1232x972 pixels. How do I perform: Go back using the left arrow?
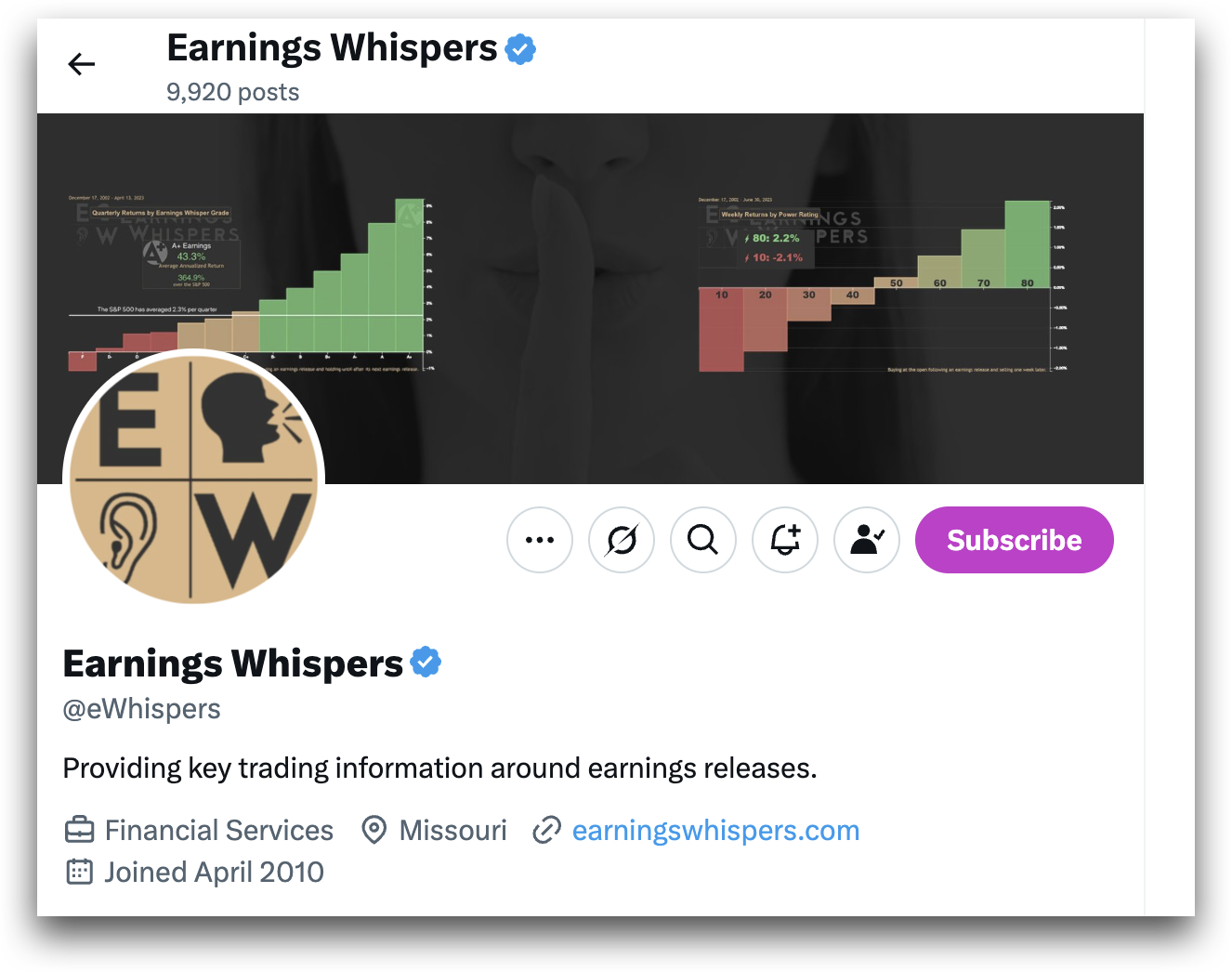tap(82, 64)
